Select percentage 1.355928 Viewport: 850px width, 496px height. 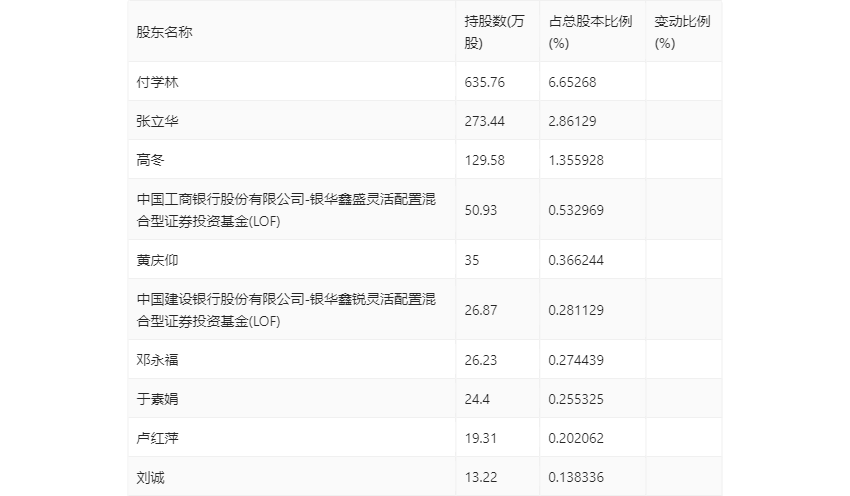click(x=576, y=160)
